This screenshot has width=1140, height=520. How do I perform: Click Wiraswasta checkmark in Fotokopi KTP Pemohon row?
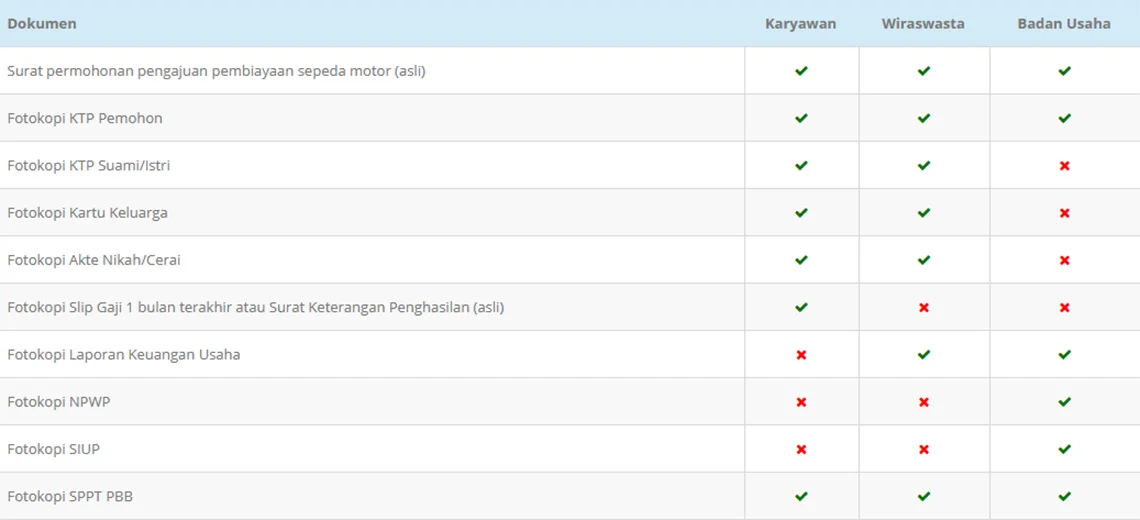[923, 119]
